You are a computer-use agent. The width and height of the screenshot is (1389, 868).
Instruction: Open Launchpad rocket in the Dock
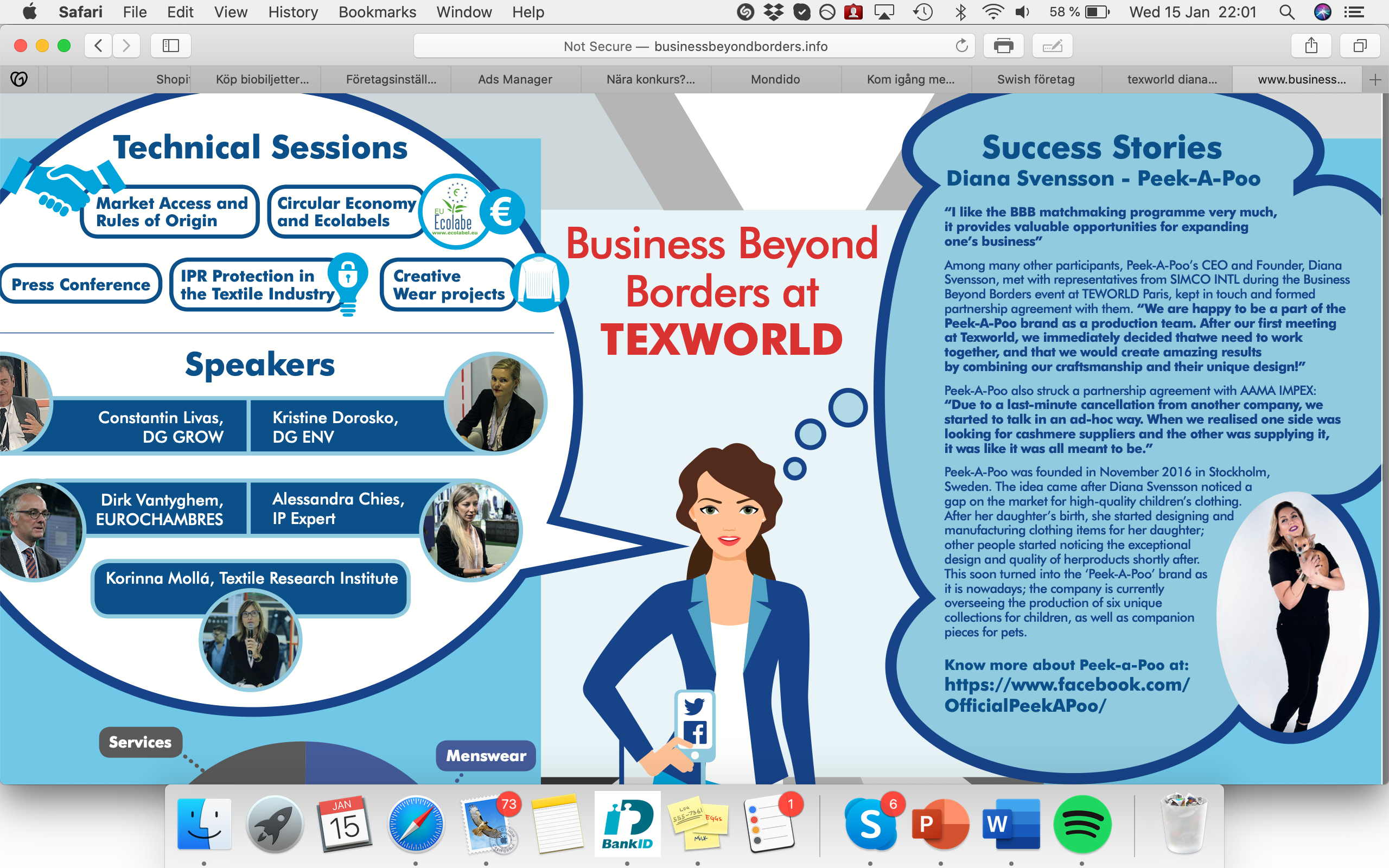275,825
